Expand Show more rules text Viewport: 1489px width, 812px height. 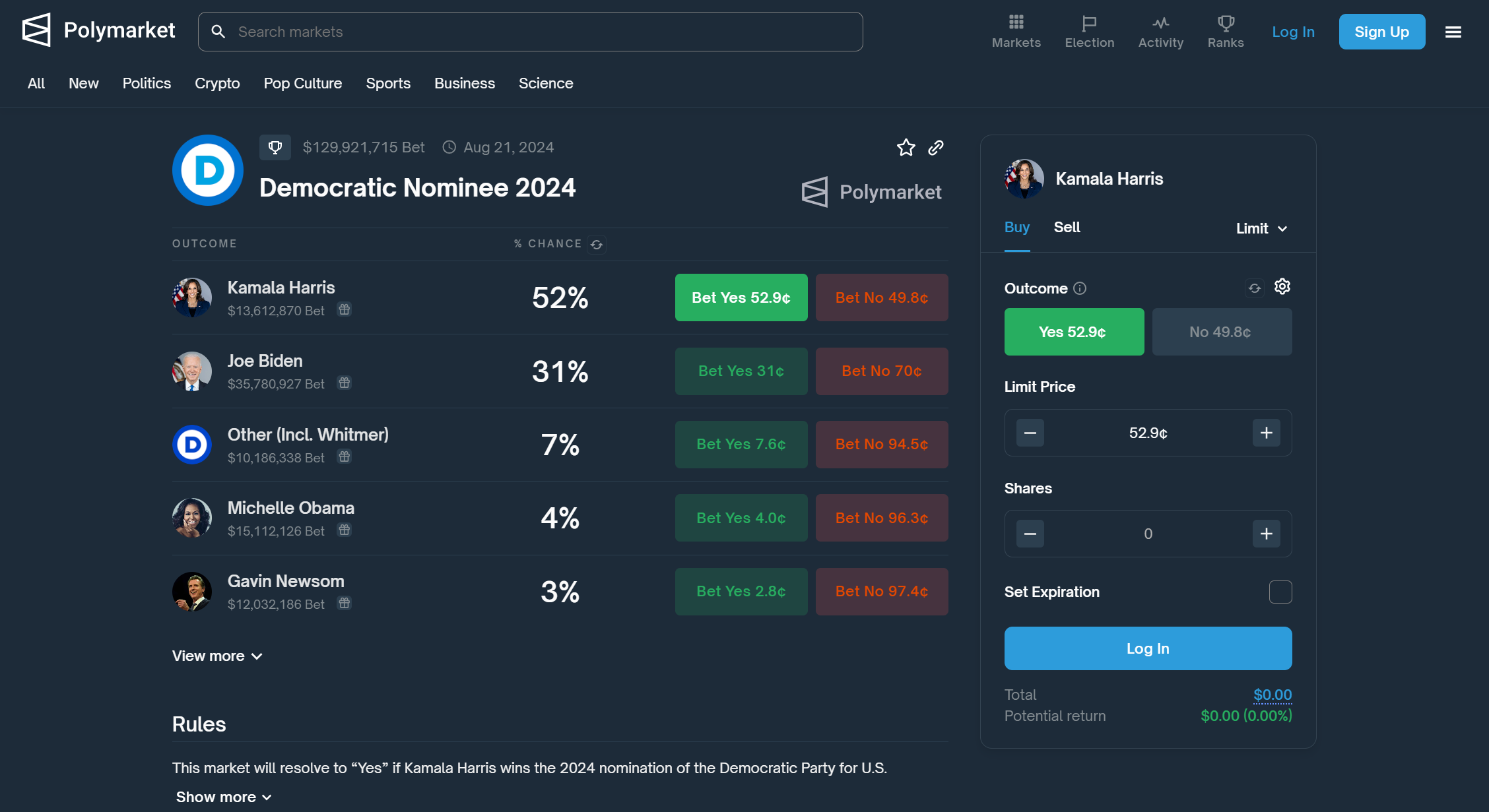(x=223, y=797)
